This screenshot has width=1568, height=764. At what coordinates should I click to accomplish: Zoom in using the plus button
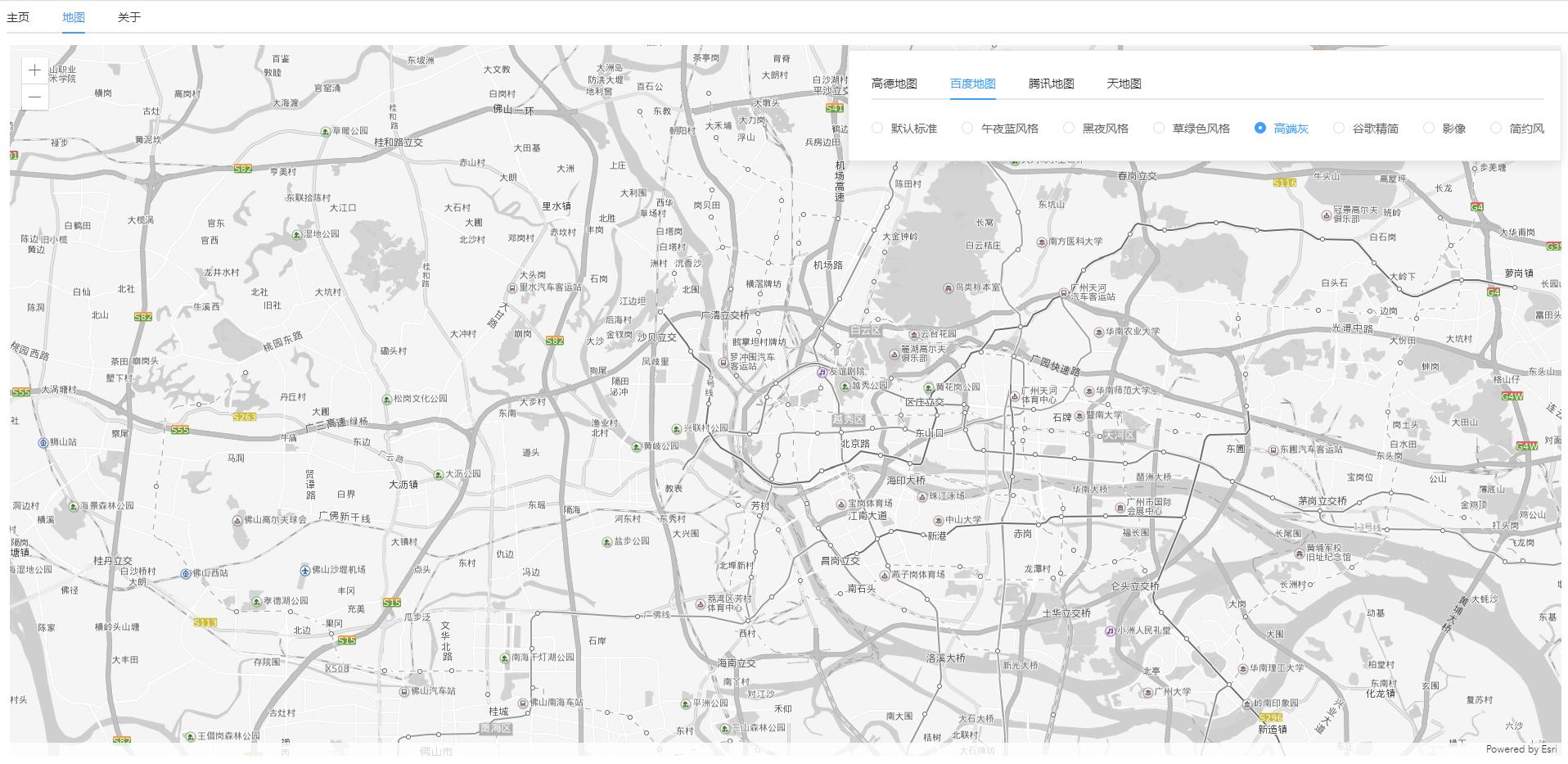pyautogui.click(x=34, y=70)
